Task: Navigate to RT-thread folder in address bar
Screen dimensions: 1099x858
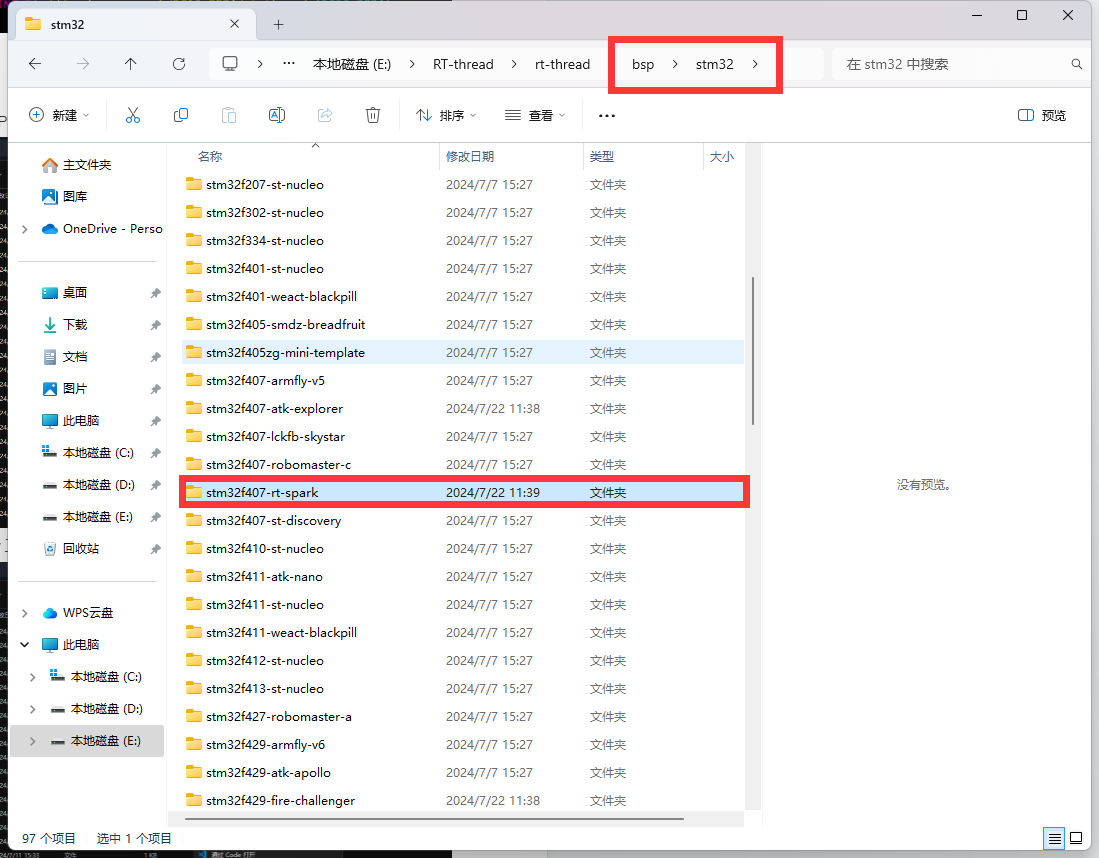Action: [463, 64]
